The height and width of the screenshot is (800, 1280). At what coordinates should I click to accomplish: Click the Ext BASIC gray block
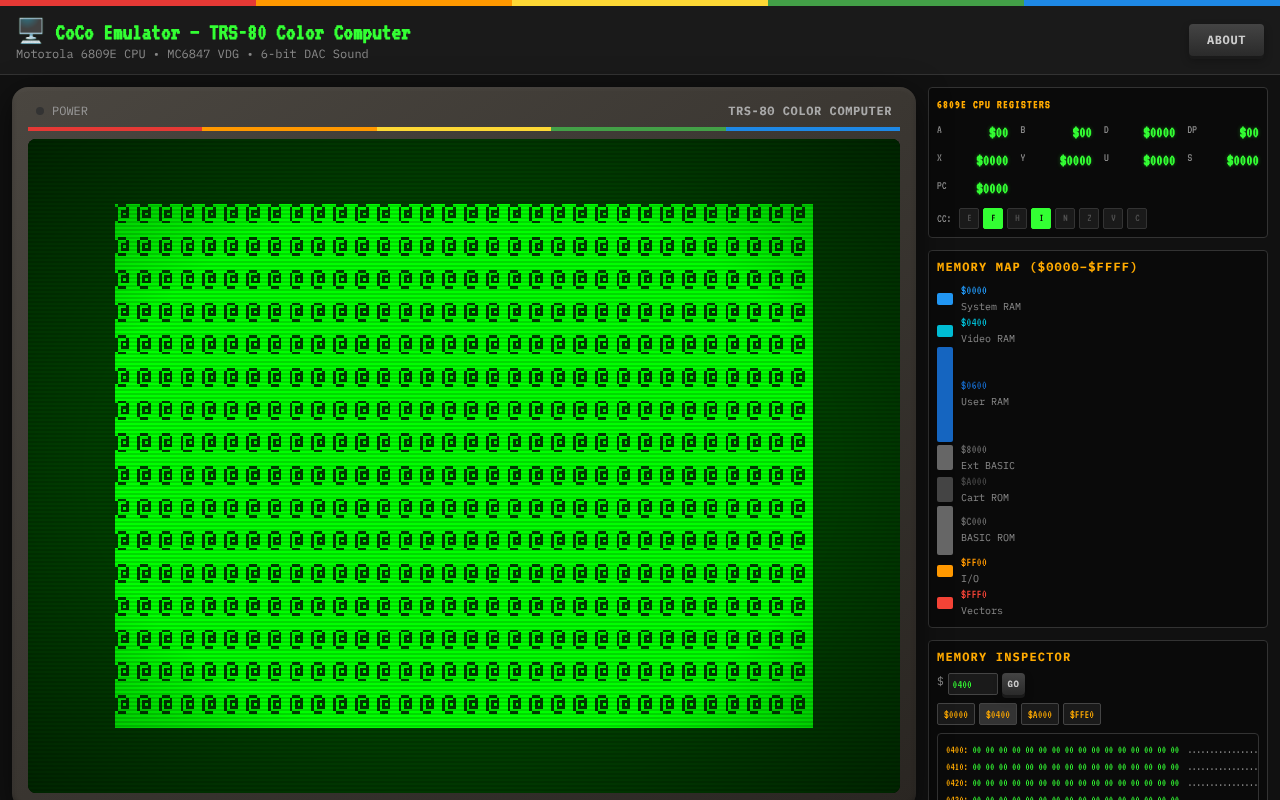945,458
